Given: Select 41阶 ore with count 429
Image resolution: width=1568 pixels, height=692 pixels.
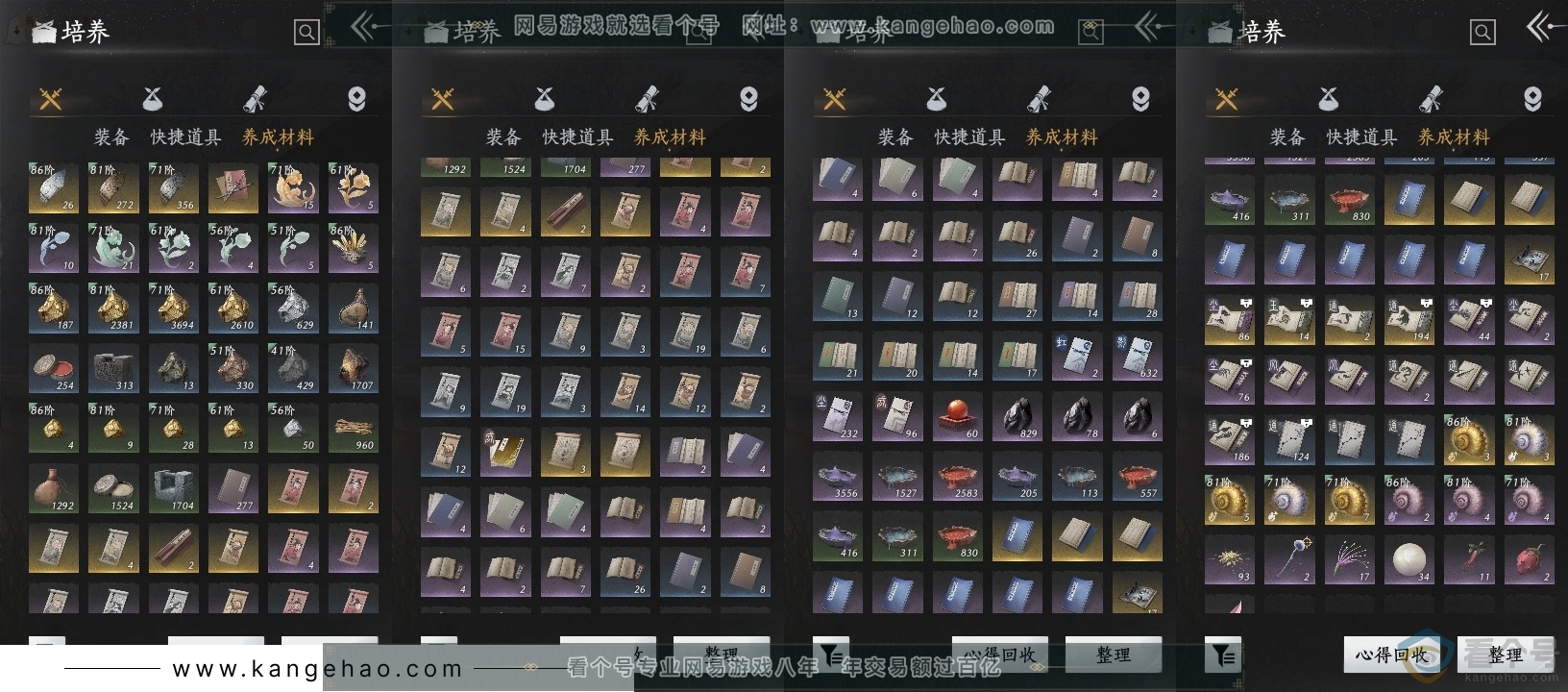Looking at the screenshot, I should [293, 368].
